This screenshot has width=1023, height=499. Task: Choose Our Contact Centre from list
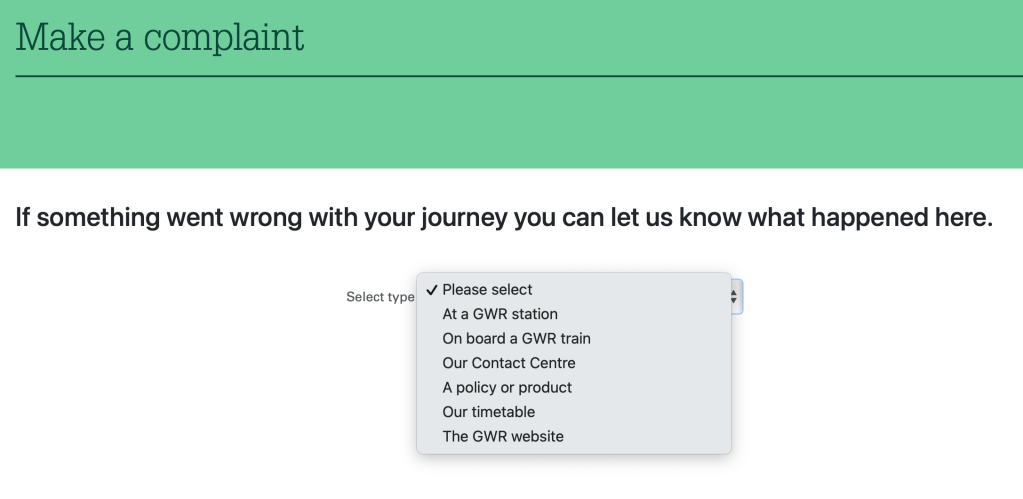pyautogui.click(x=508, y=363)
